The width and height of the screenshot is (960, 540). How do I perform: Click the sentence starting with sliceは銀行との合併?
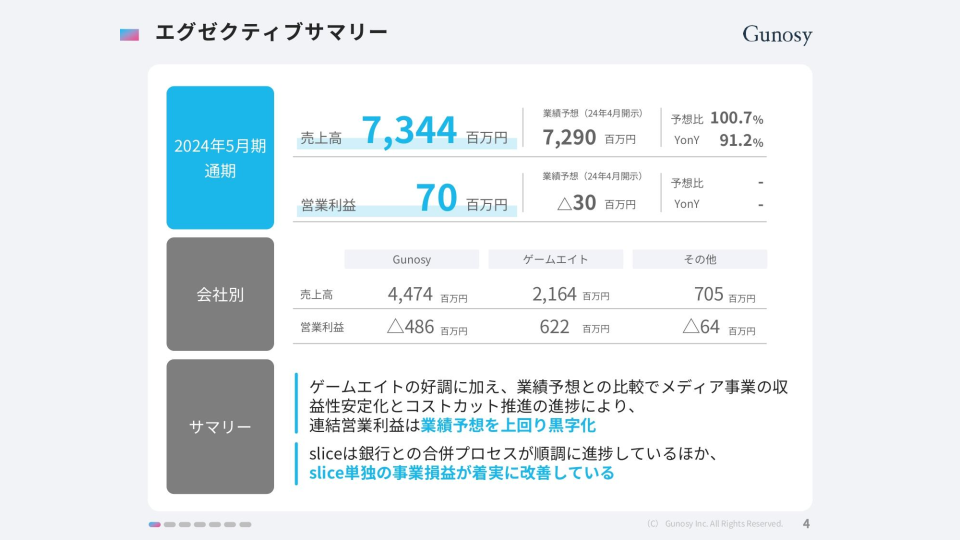point(513,454)
